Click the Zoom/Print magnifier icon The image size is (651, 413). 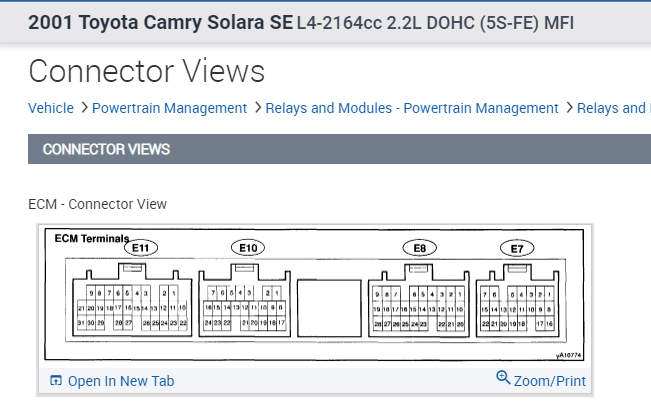[x=503, y=378]
